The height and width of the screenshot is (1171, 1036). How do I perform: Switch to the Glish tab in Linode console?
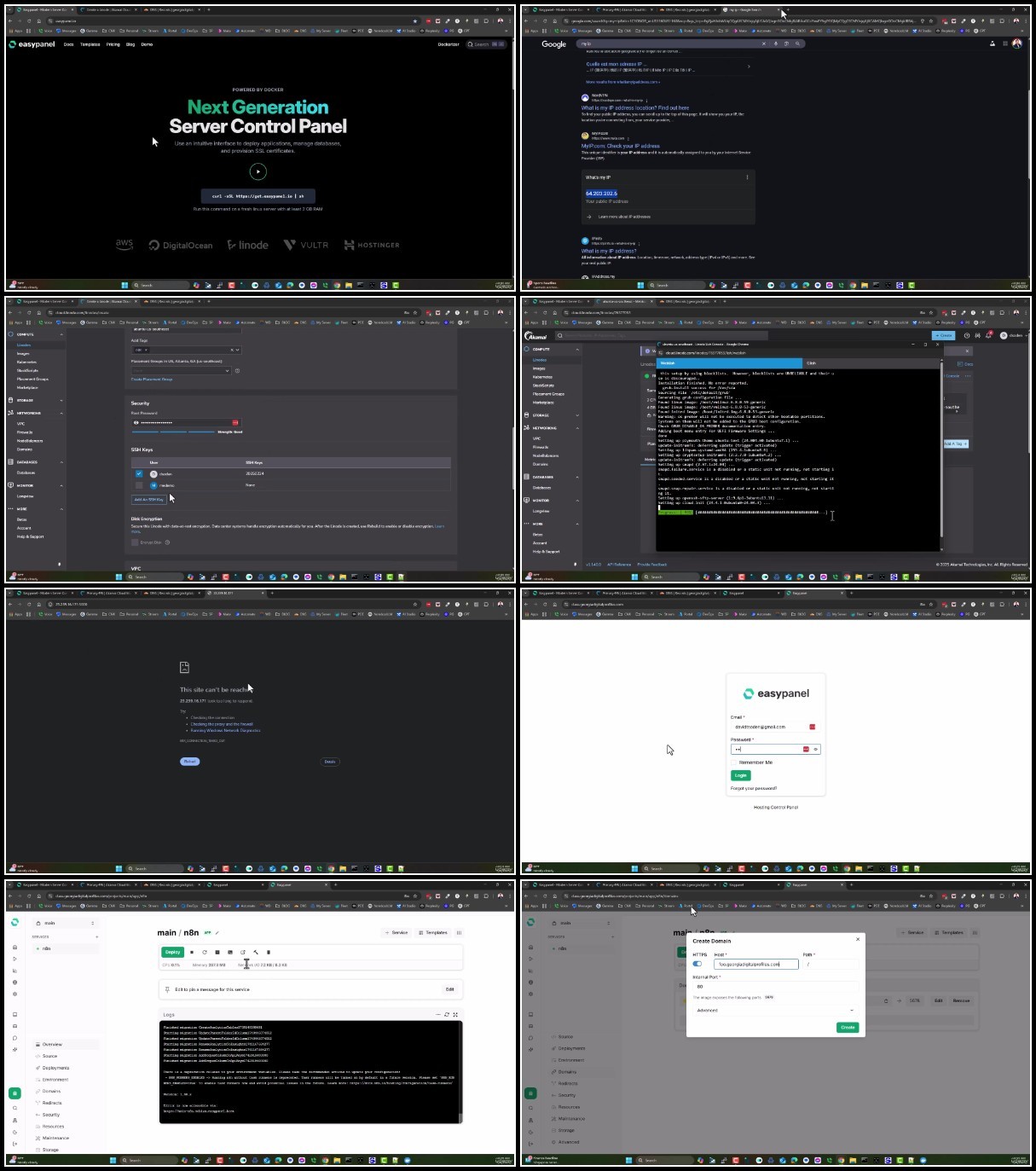[871, 362]
